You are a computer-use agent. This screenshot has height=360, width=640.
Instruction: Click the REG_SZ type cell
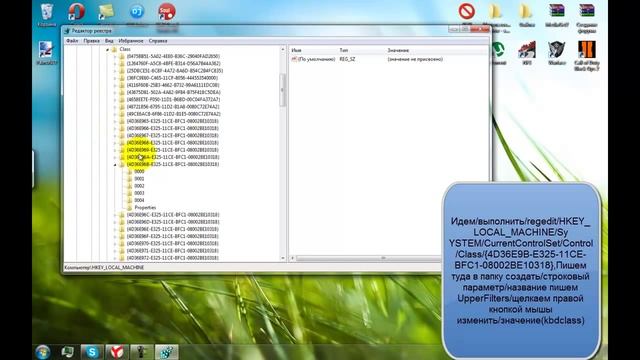(347, 59)
